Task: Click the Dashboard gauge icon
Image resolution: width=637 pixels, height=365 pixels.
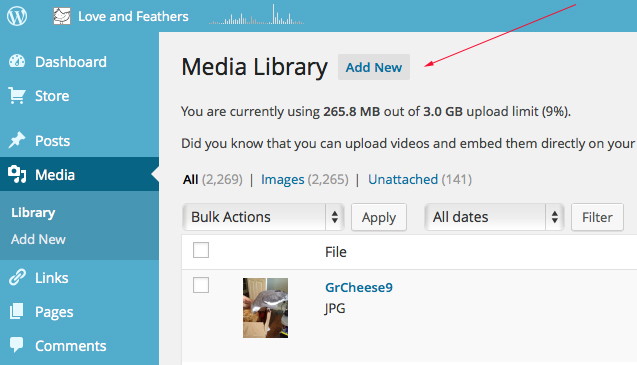Action: [x=17, y=61]
